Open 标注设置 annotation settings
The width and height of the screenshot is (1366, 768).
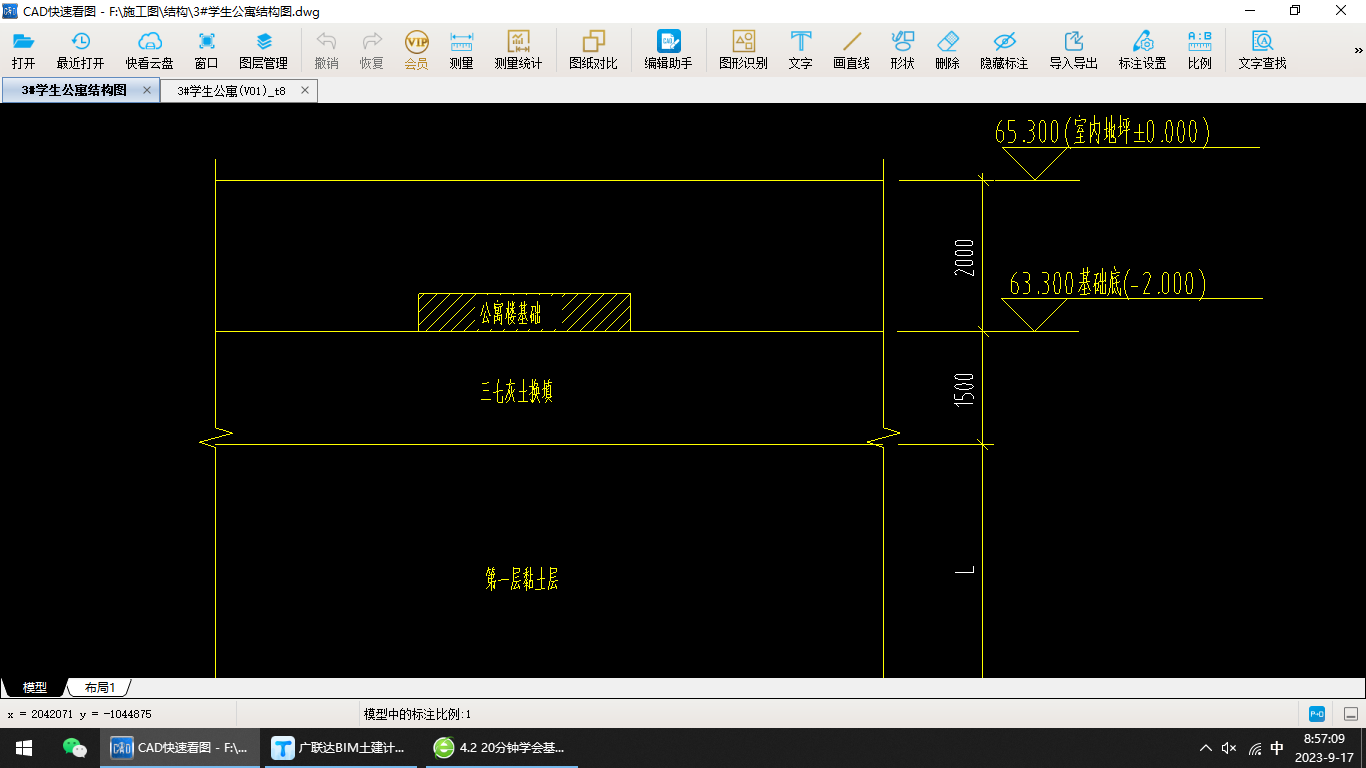[x=1142, y=51]
